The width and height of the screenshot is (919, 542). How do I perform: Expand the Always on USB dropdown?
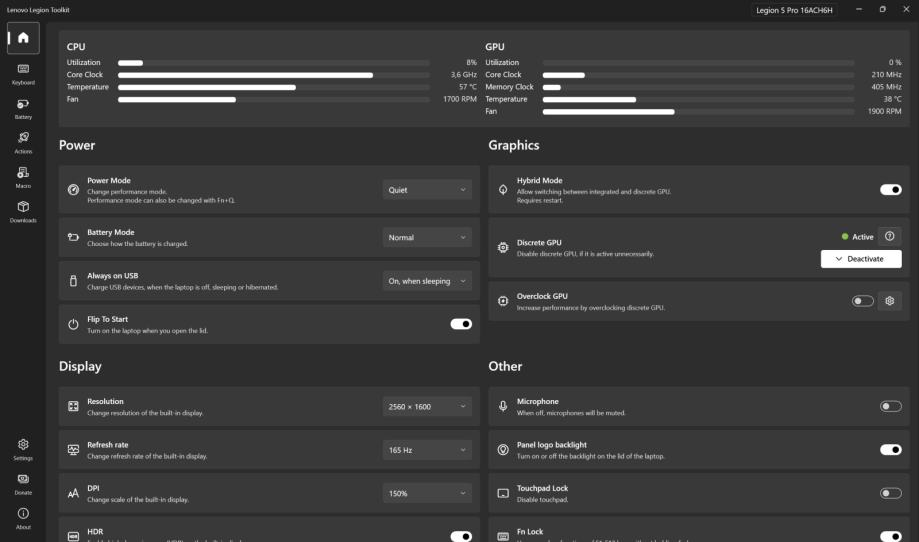click(x=427, y=281)
